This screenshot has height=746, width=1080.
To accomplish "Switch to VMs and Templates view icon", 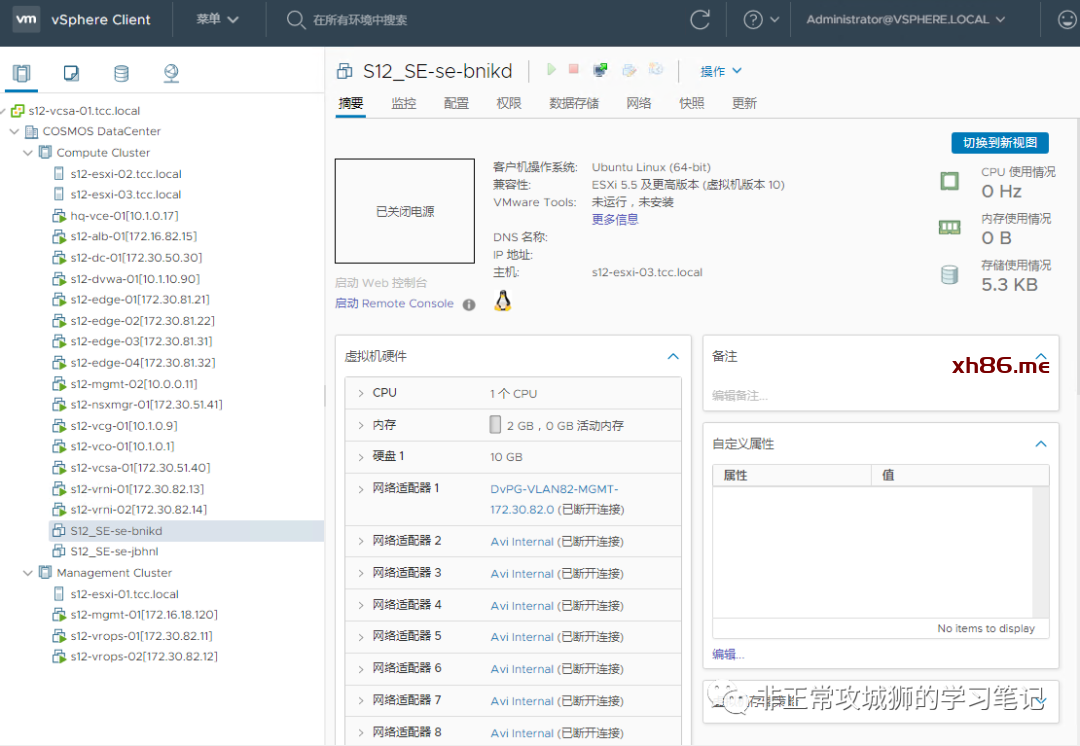I will pos(71,73).
